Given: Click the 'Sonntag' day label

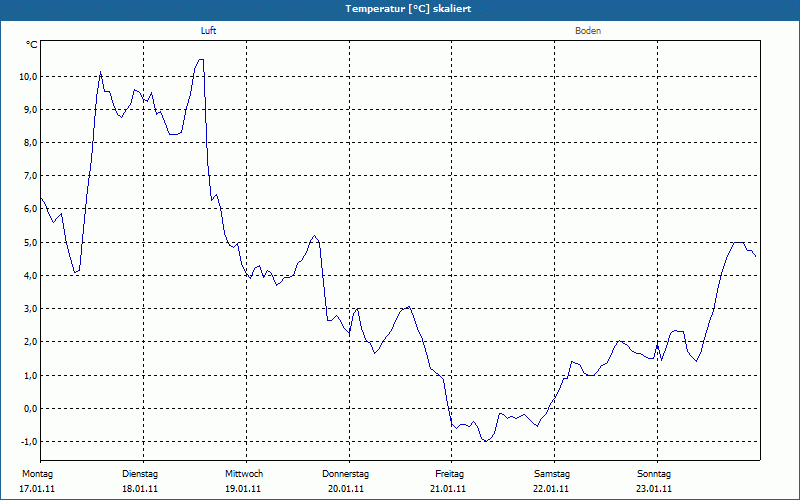Looking at the screenshot, I should click(x=654, y=474).
